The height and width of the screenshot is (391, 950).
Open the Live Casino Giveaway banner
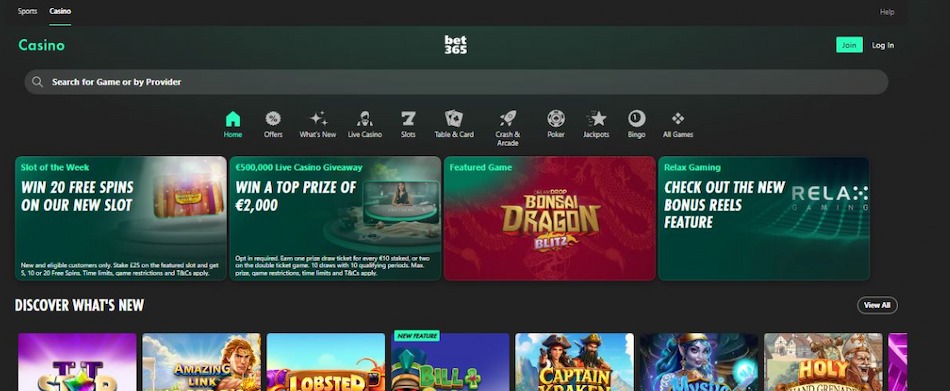click(335, 218)
